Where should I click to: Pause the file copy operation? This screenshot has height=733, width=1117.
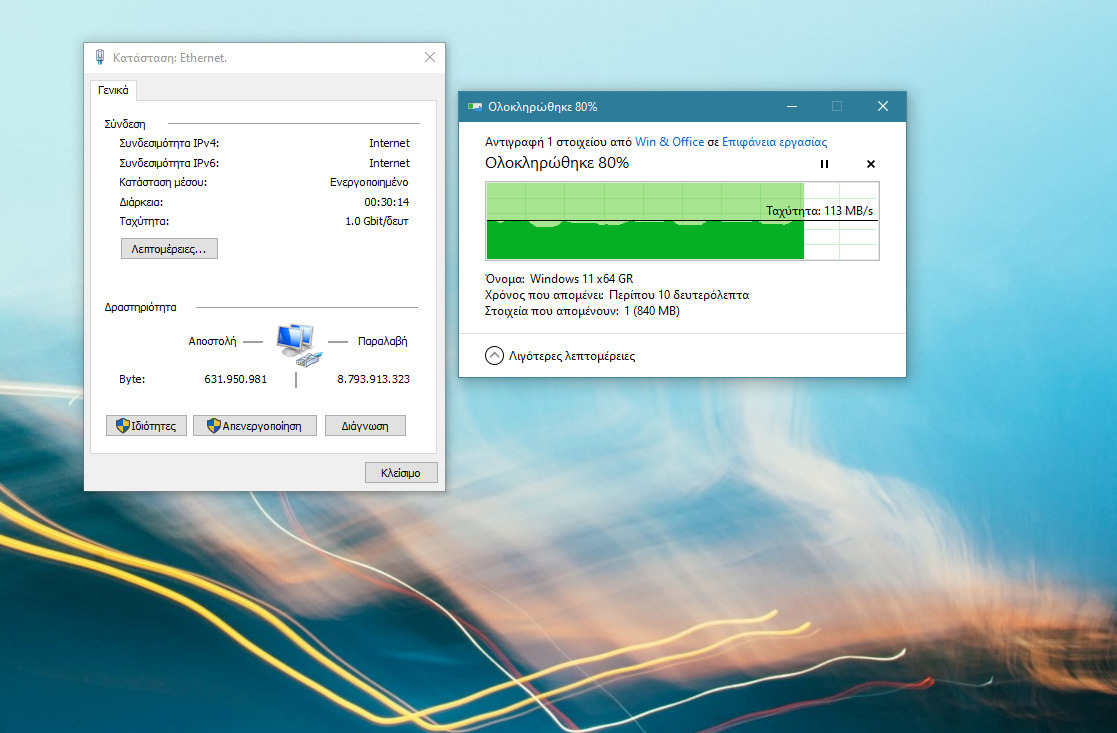pyautogui.click(x=824, y=164)
